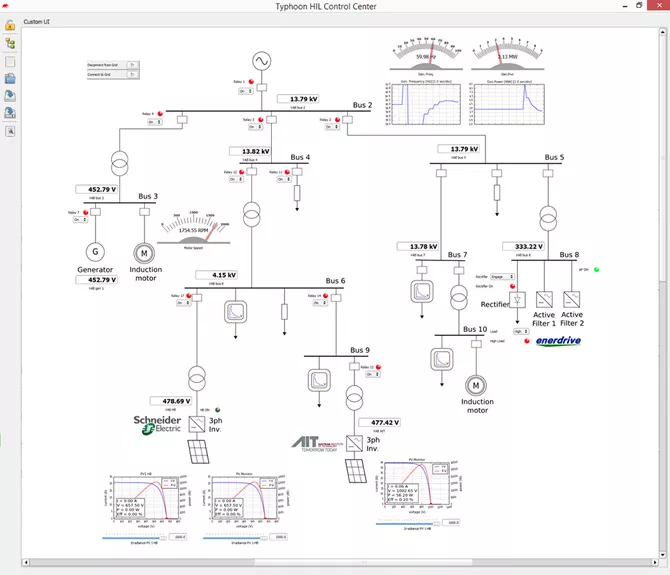Select transformer symbol between Bus 2 and Bus 3
This screenshot has height=575, width=670.
[x=120, y=163]
